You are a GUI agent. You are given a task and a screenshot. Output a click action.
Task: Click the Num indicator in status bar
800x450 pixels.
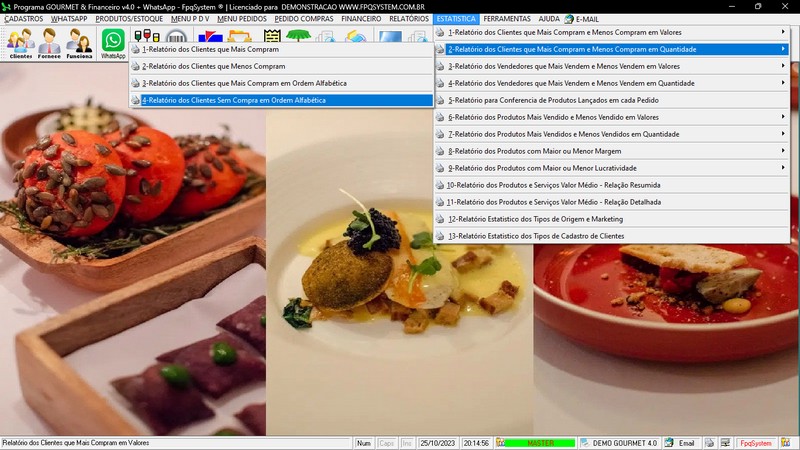tap(364, 443)
